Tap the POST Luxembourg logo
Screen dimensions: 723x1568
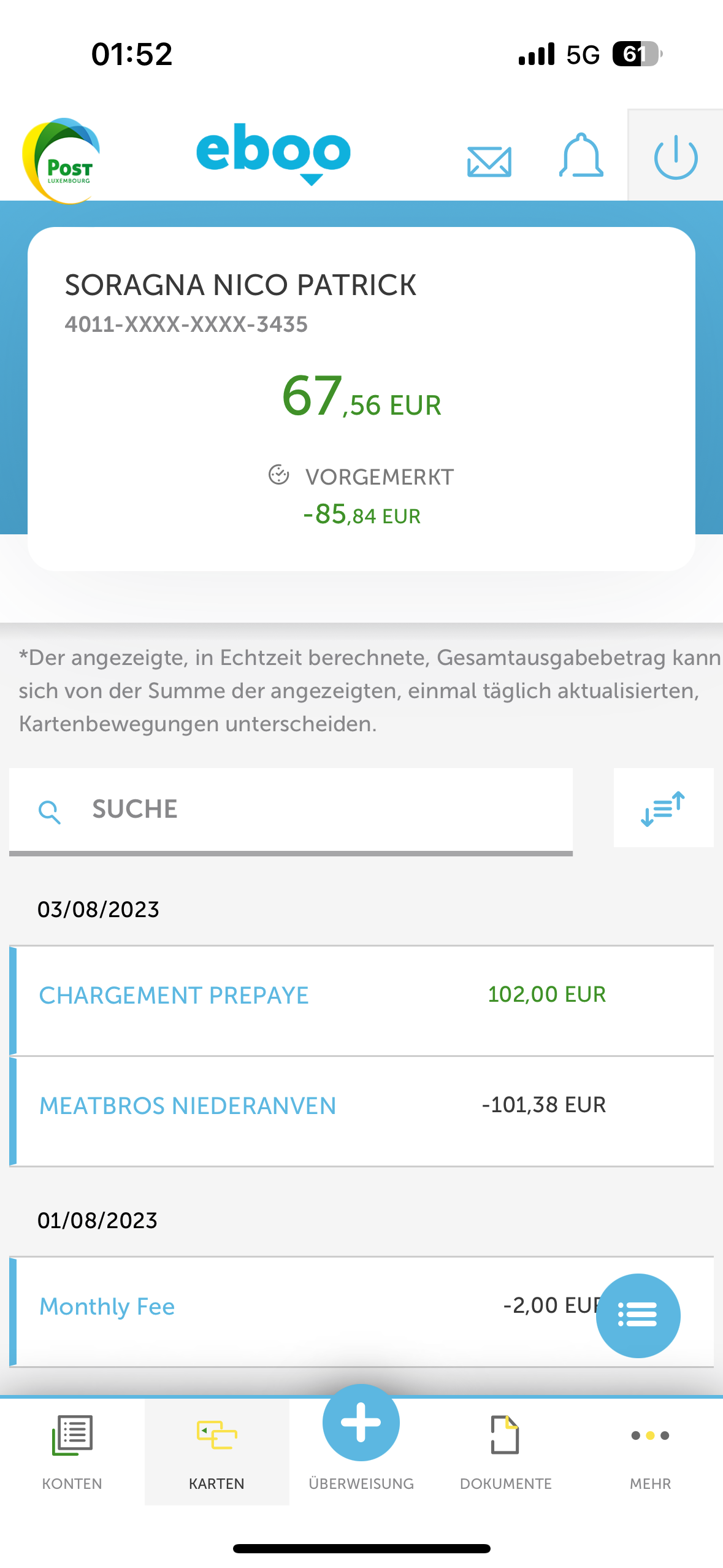click(61, 161)
